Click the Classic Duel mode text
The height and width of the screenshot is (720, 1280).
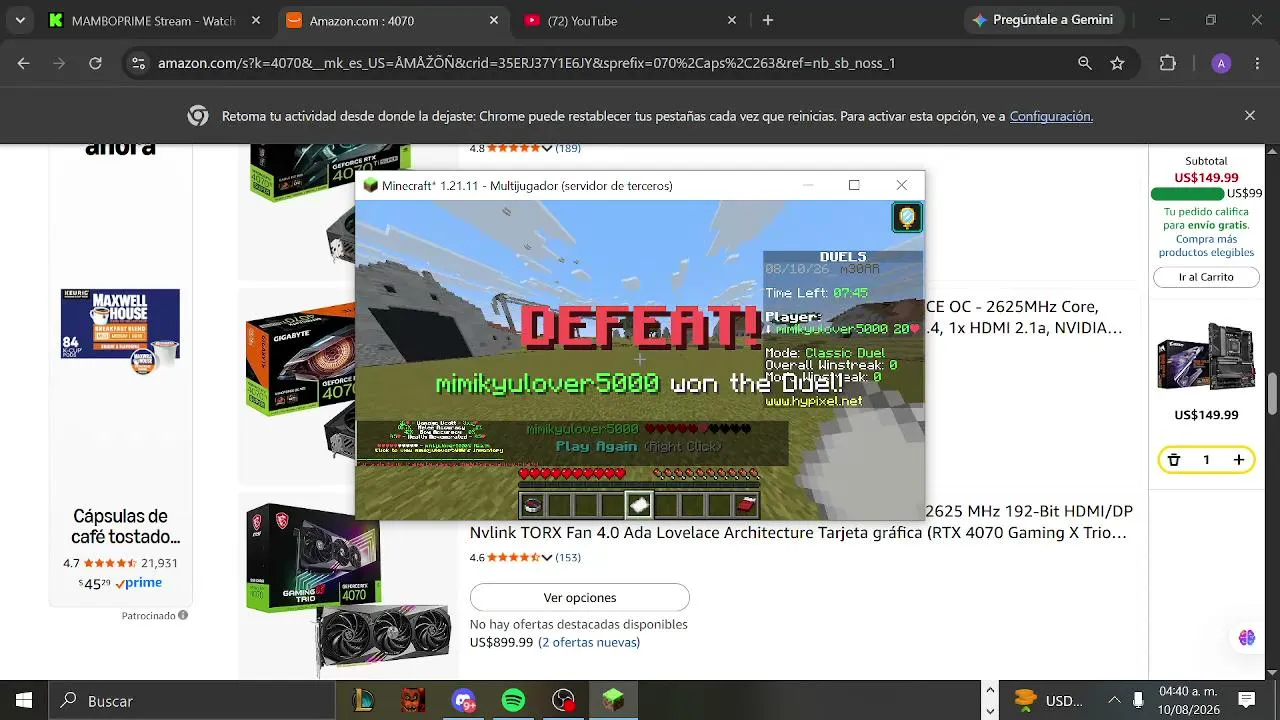(x=844, y=353)
